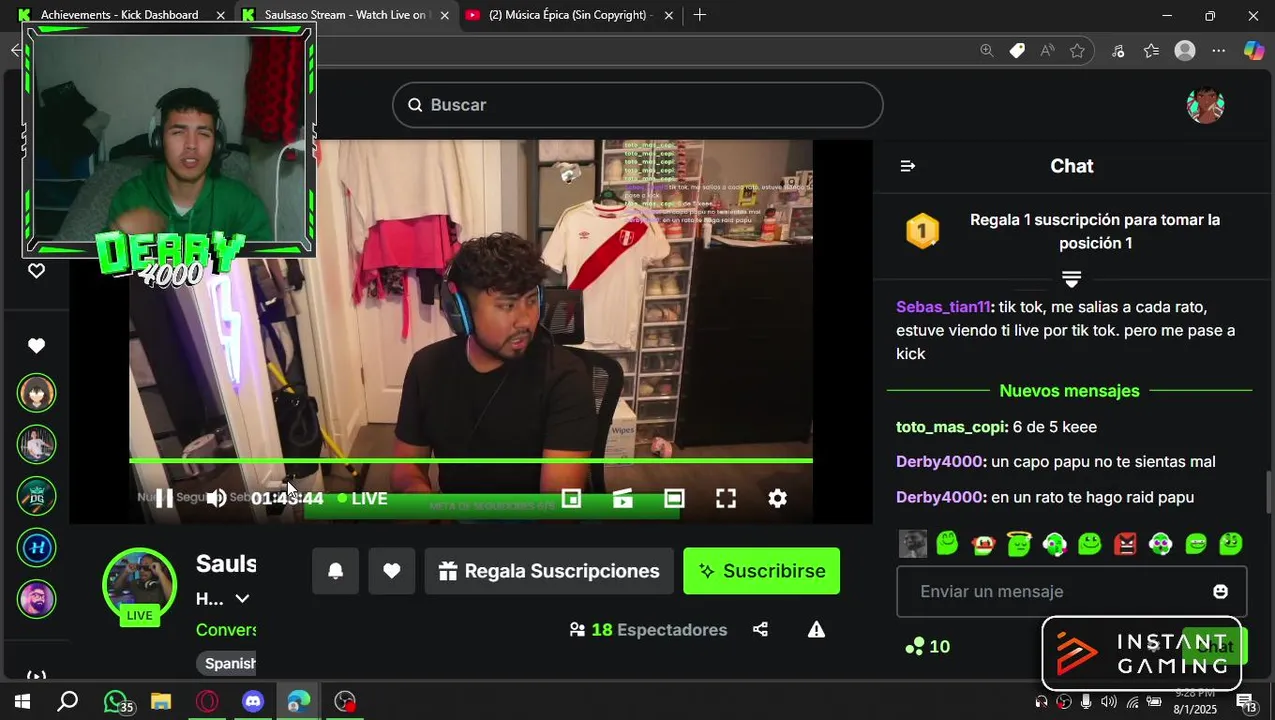Report stream with warning triangle icon

[x=817, y=629]
